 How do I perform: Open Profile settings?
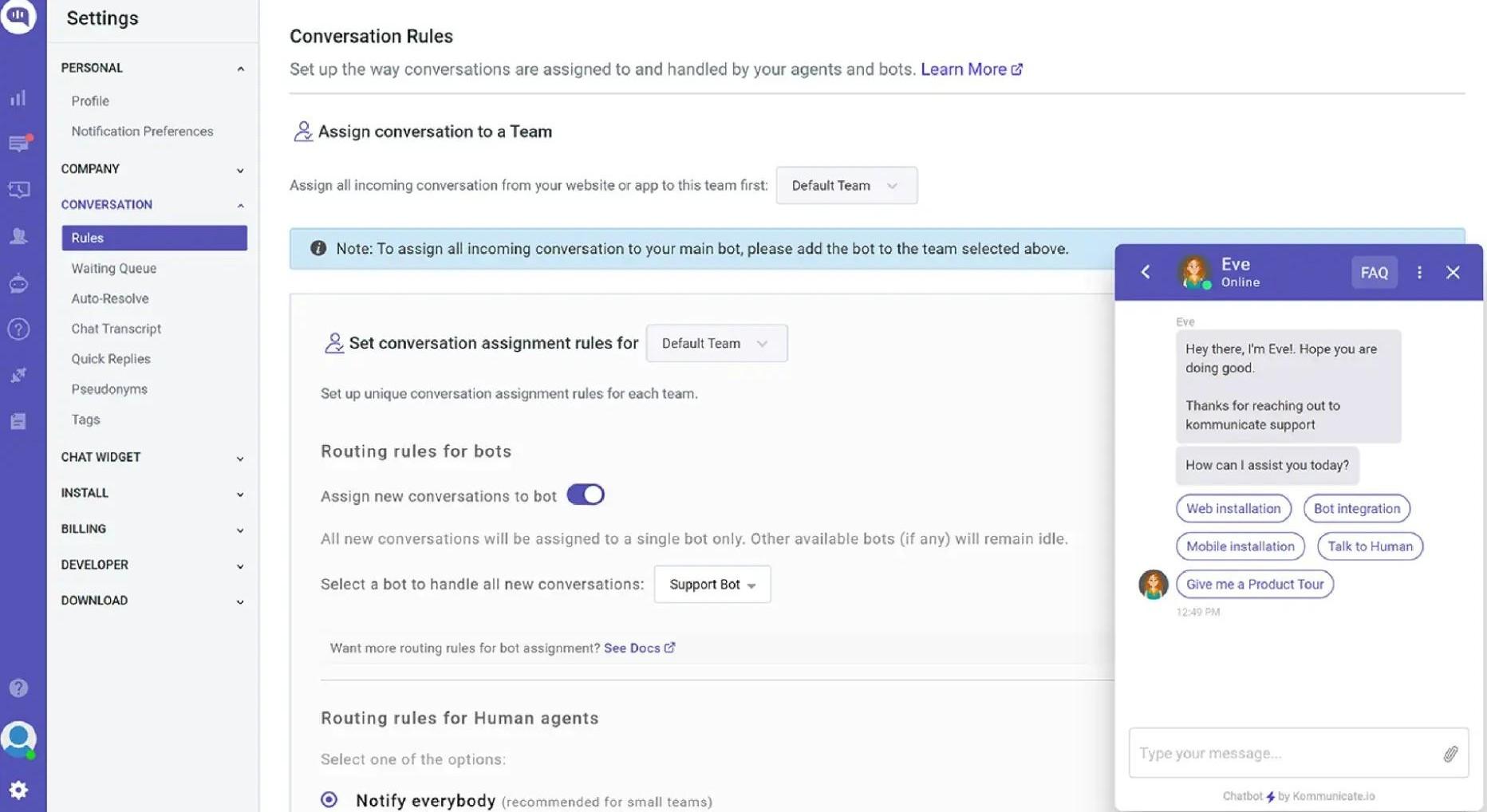(90, 101)
